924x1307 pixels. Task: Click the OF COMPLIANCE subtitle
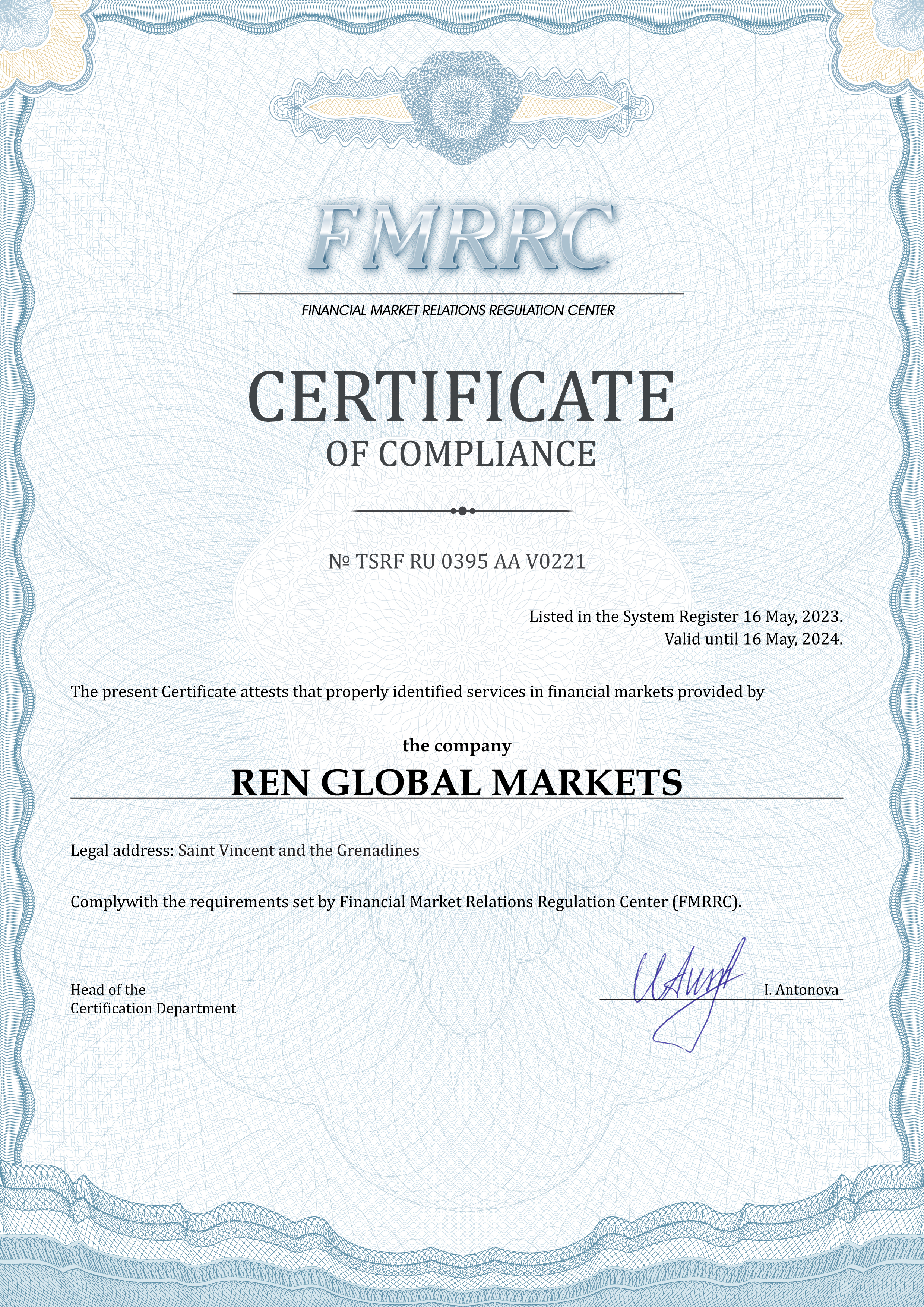[462, 454]
